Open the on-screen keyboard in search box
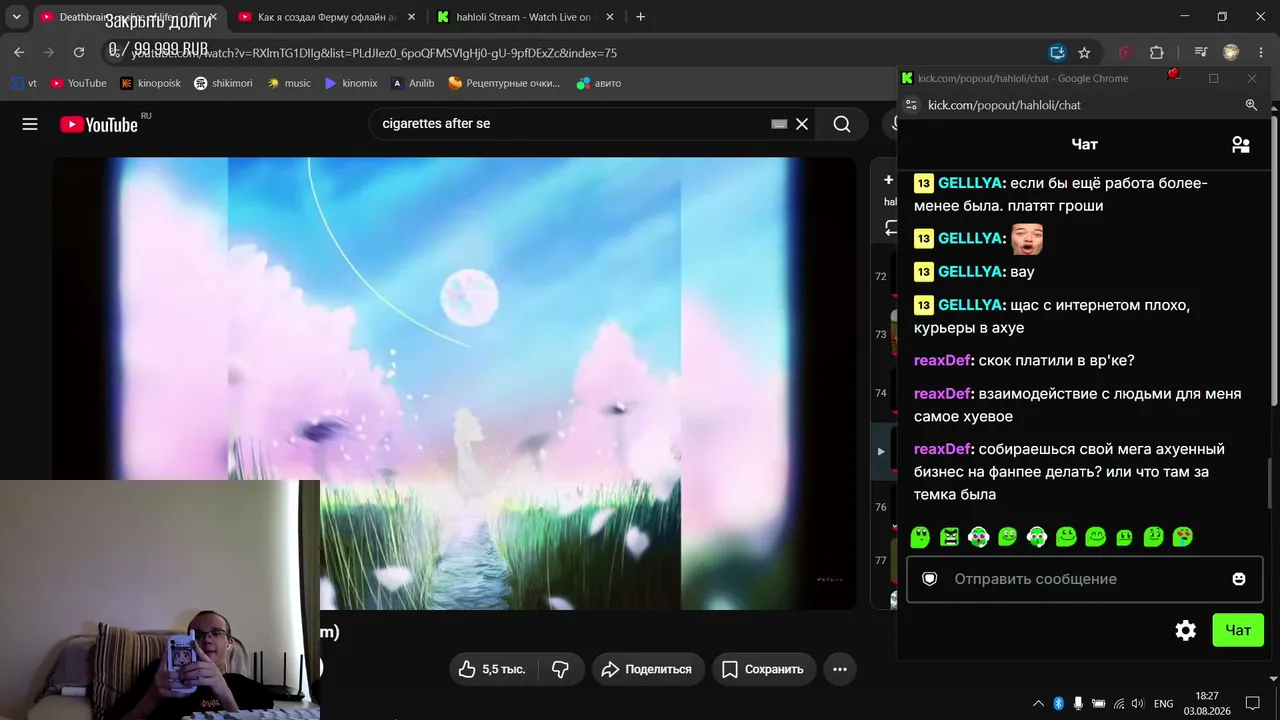 [779, 124]
